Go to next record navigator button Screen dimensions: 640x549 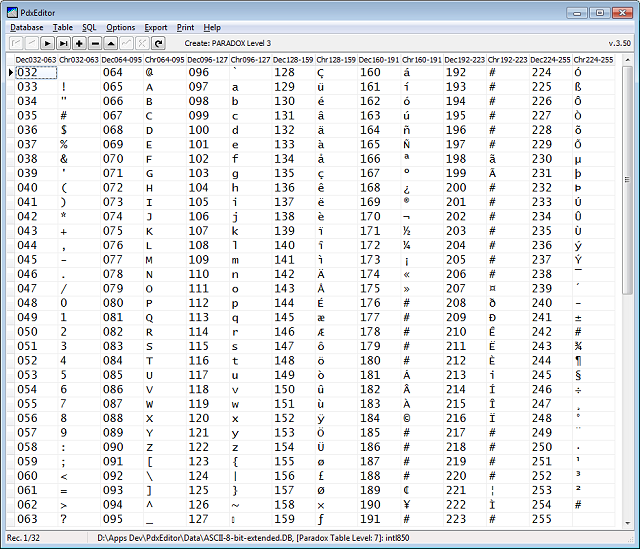click(x=47, y=43)
